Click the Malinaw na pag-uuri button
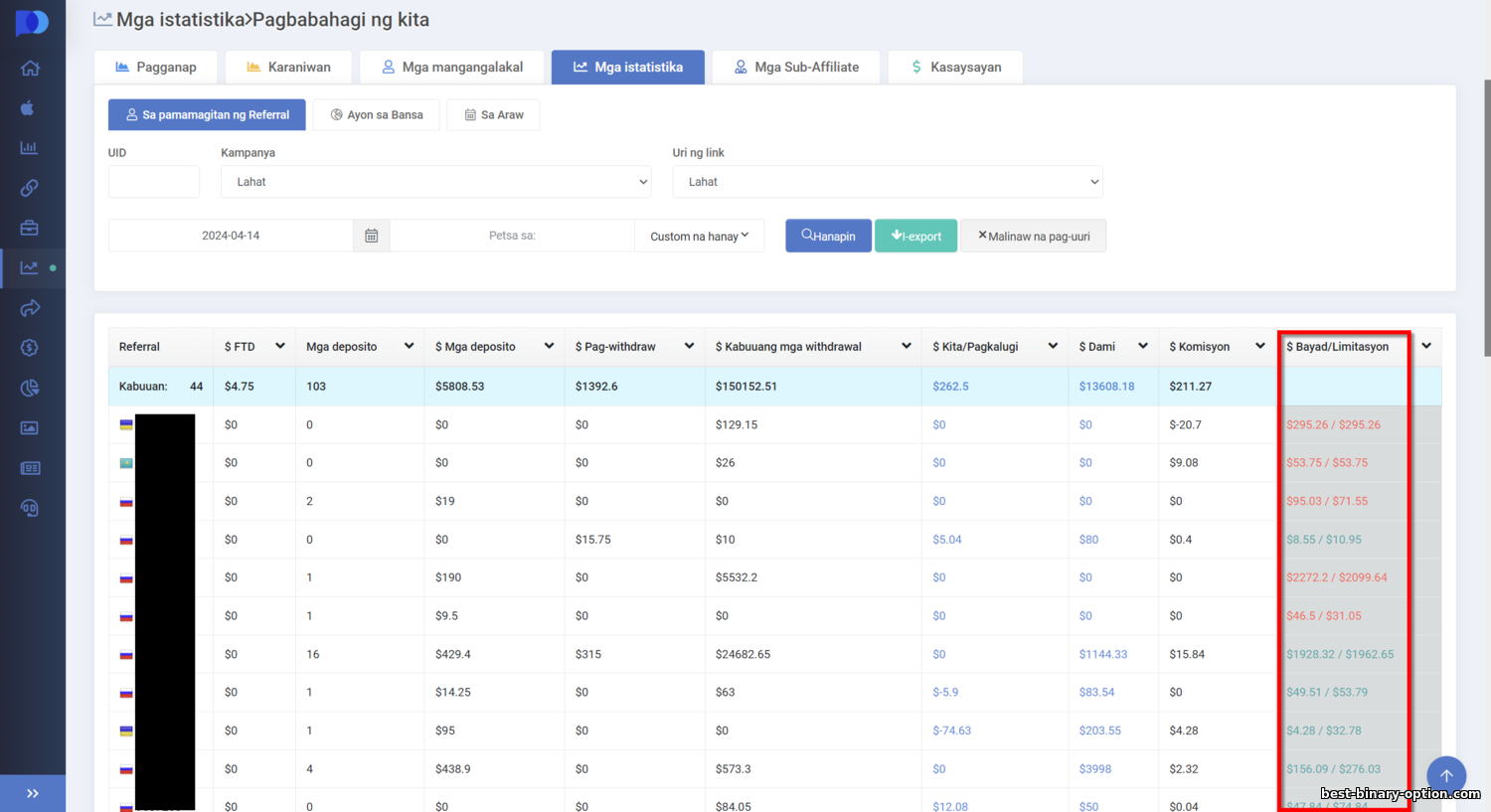The image size is (1491, 812). (x=1034, y=237)
